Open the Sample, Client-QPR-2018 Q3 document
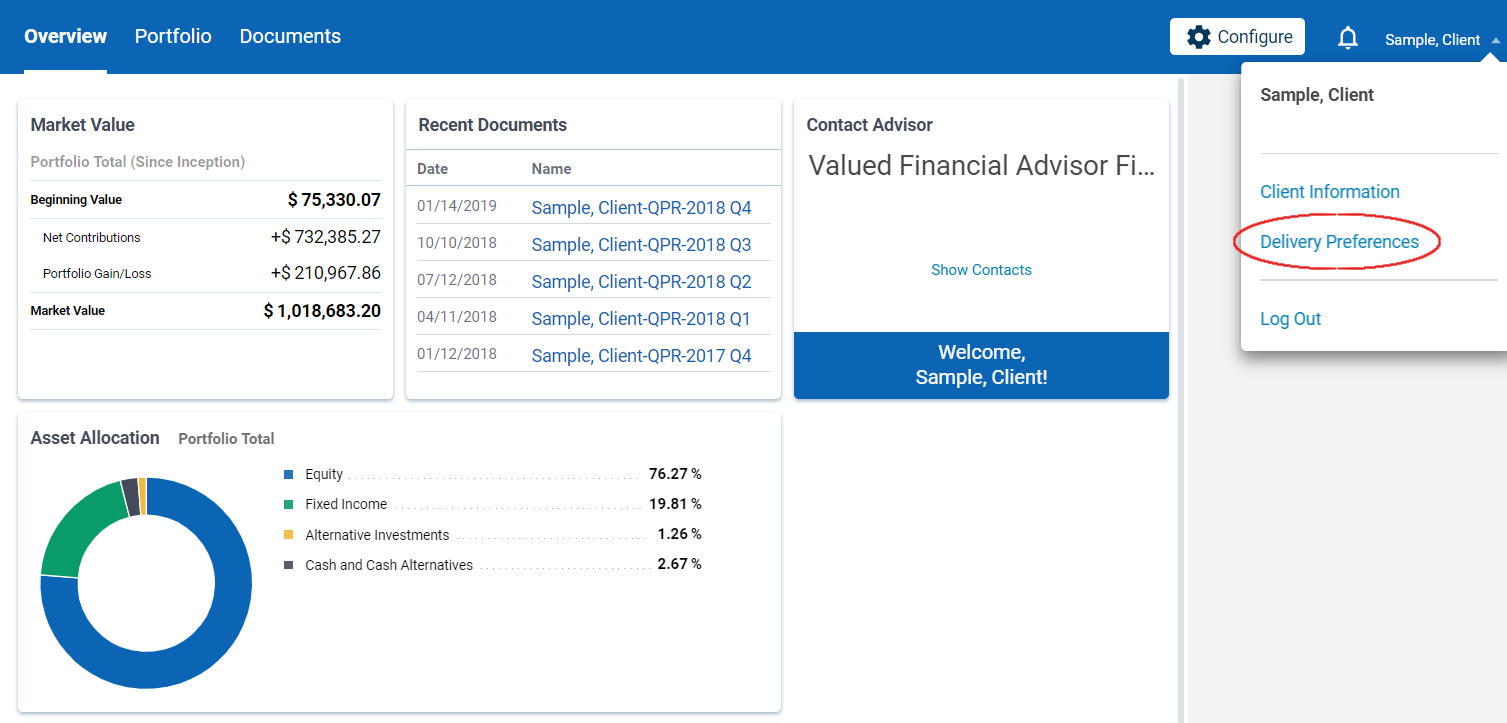The height and width of the screenshot is (723, 1507). point(640,244)
